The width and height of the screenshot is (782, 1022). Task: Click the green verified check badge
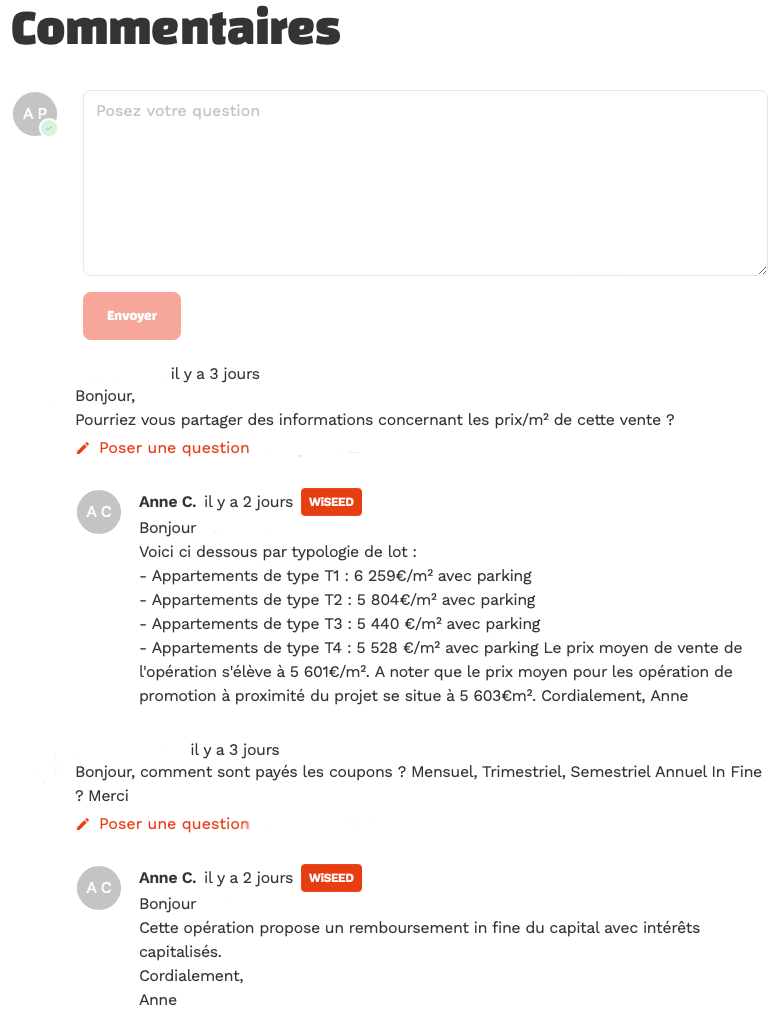[49, 128]
